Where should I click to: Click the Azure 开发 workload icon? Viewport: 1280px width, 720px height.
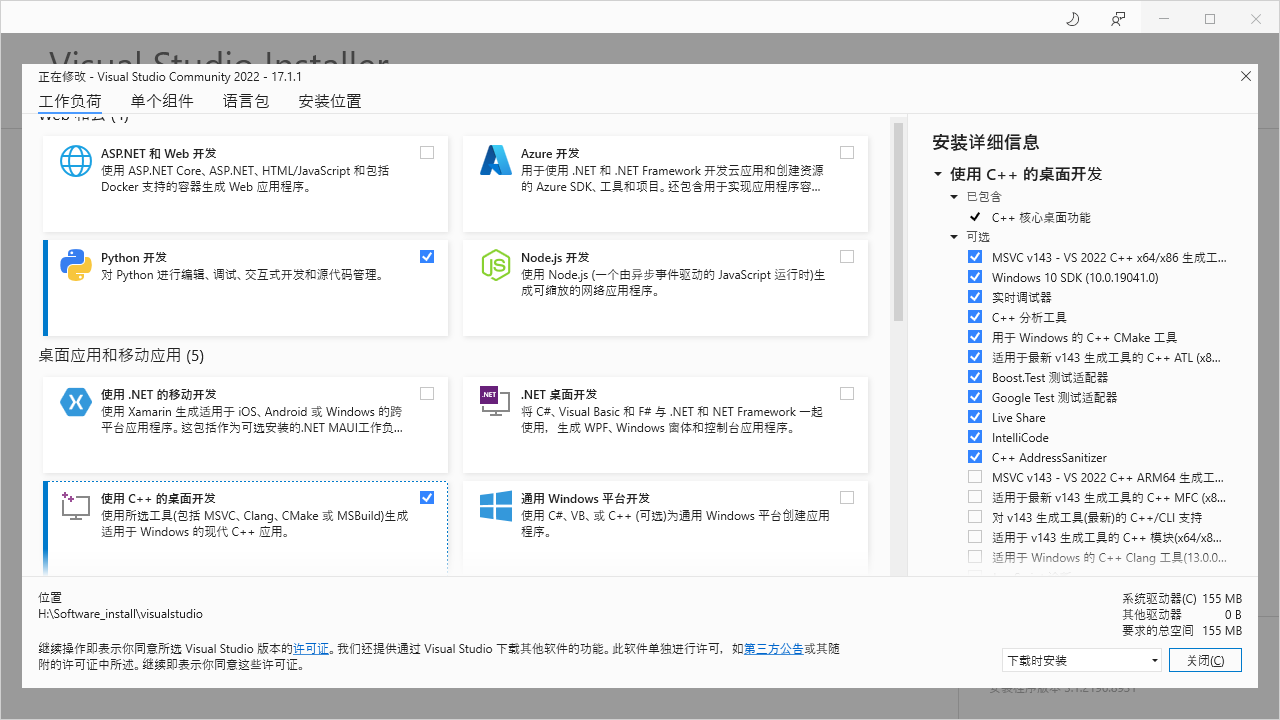pos(496,161)
